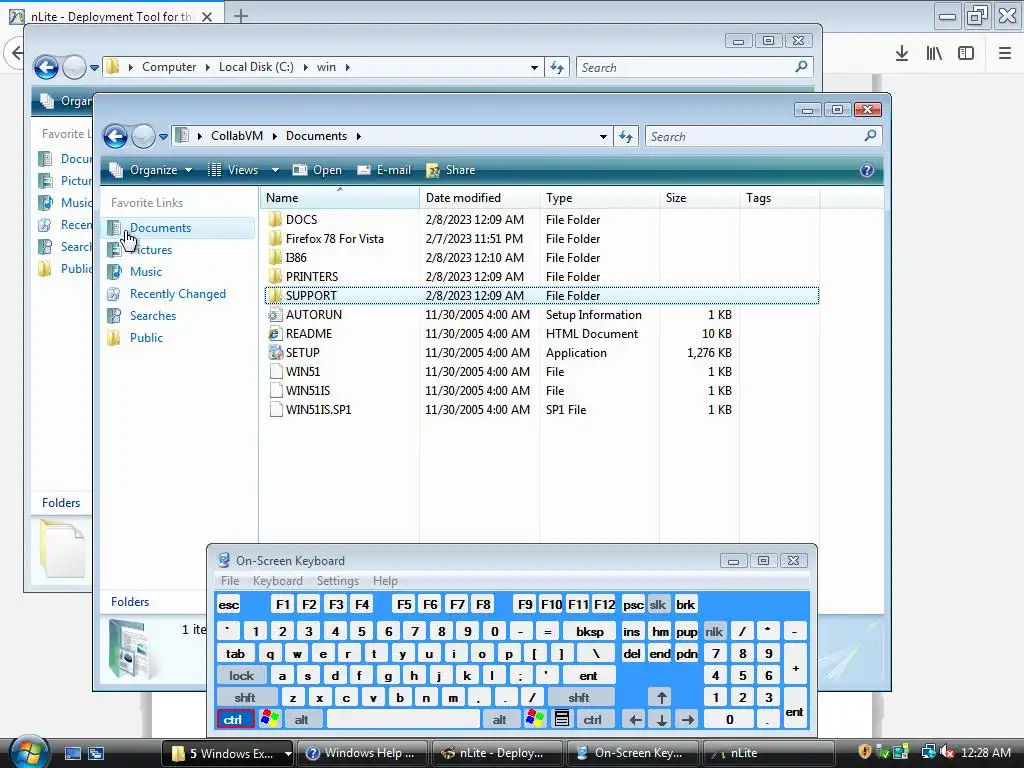Screen dimensions: 1024x768
Task: Click the Show Desktop quick launch icon
Action: (x=72, y=753)
